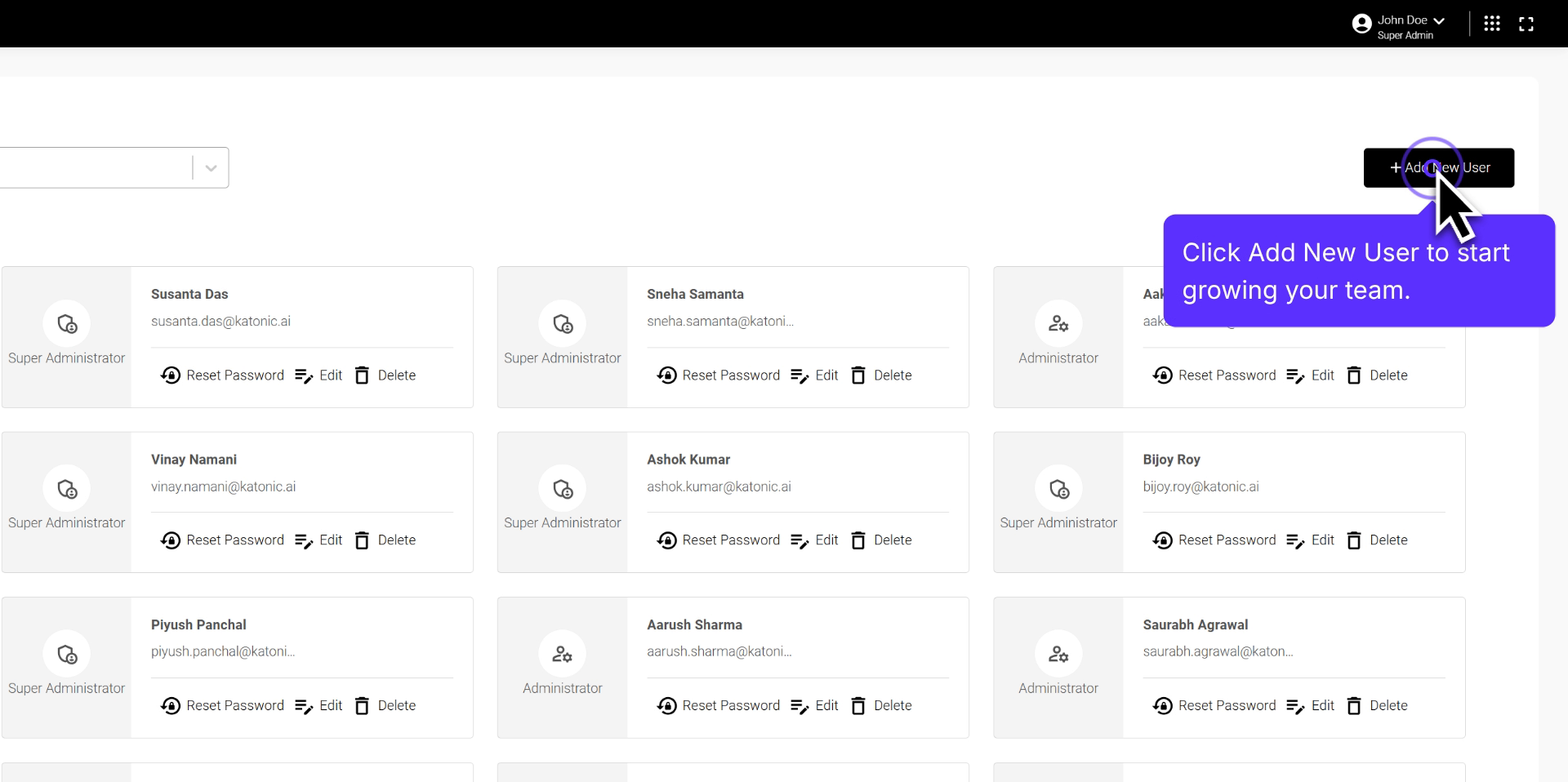Click the Delete trash icon for Vinay Namani
This screenshot has width=1568, height=782.
362,540
